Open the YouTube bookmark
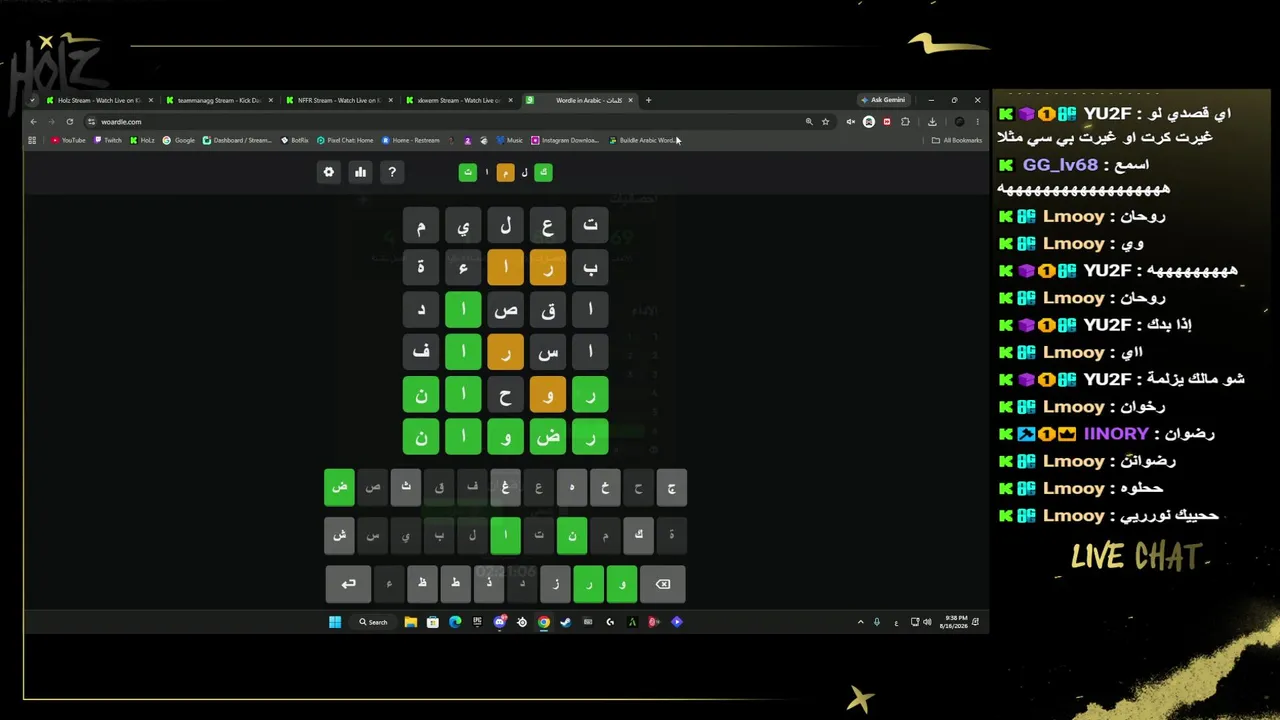The image size is (1280, 720). point(69,140)
